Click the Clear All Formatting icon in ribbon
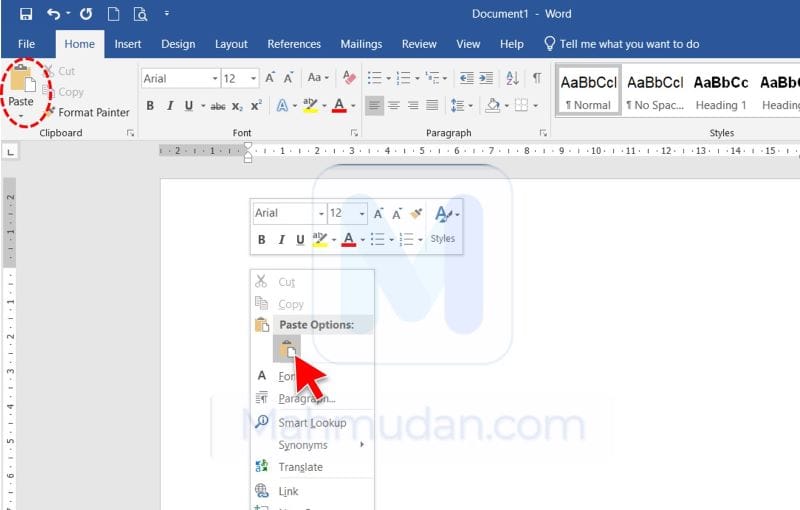 [349, 78]
